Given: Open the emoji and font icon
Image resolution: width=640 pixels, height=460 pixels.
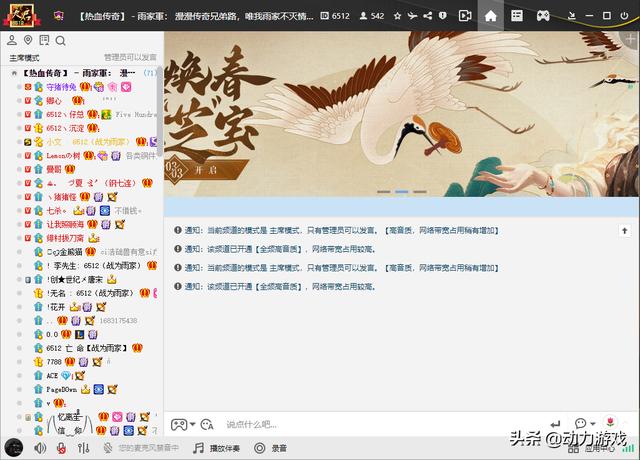Looking at the screenshot, I should click(x=207, y=424).
